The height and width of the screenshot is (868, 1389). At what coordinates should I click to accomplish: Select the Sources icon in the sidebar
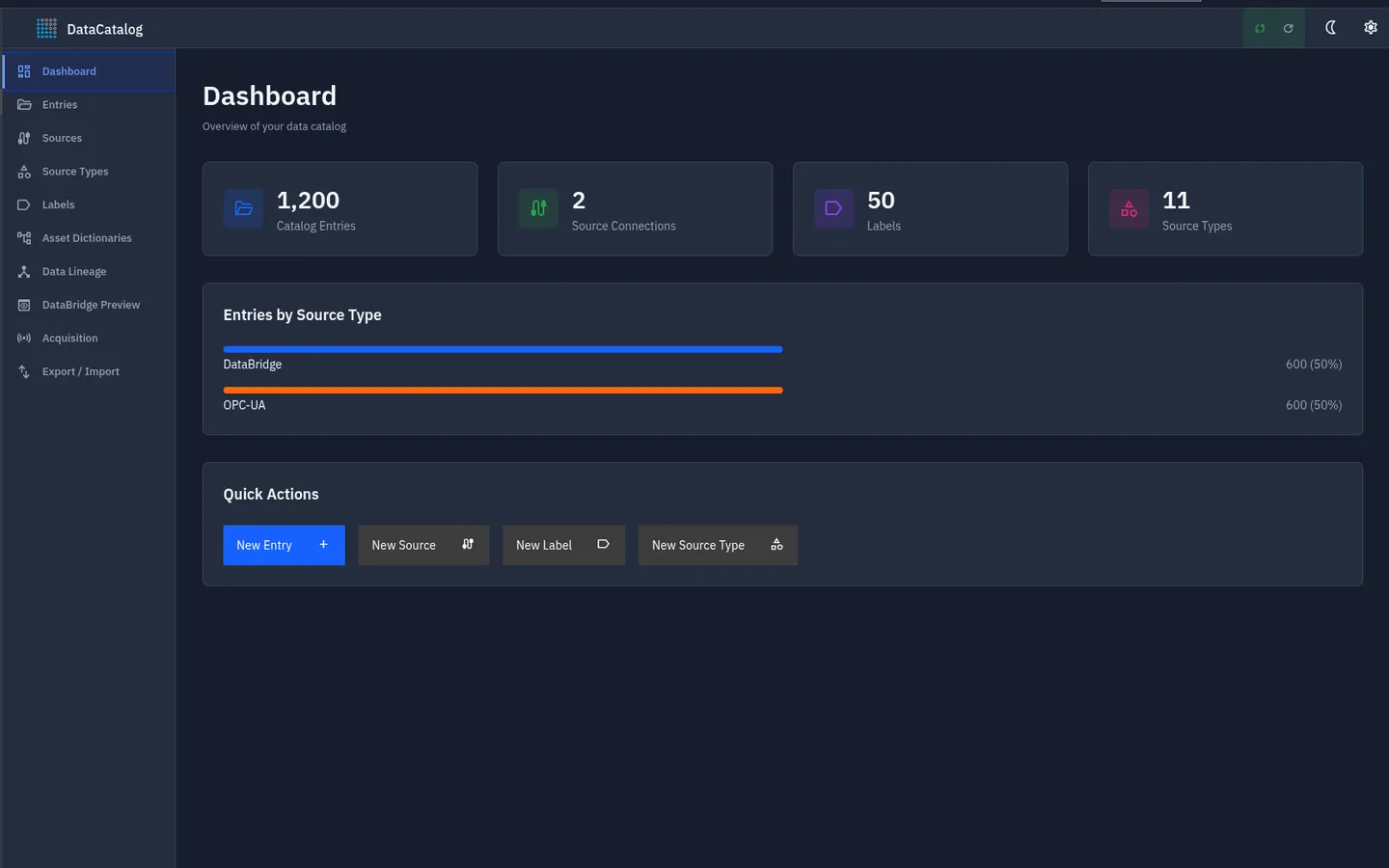point(23,138)
